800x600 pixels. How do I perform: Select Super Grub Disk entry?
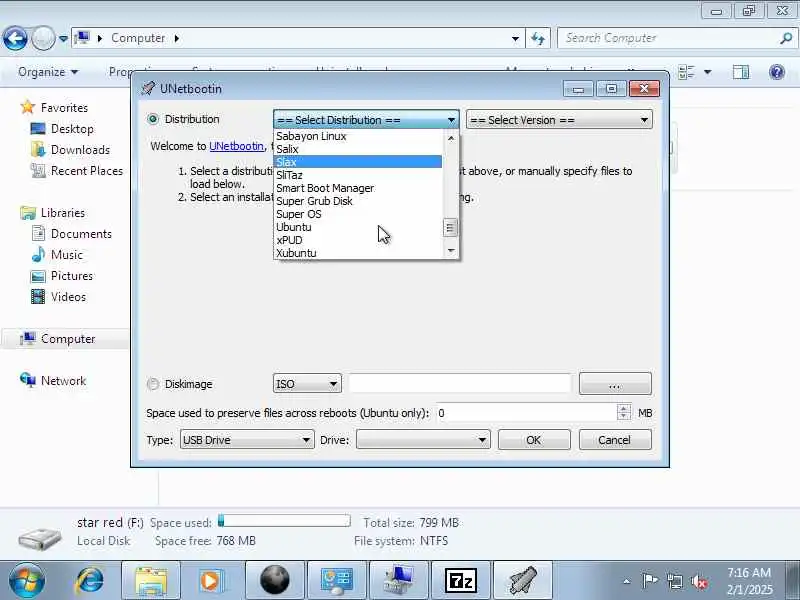358,201
